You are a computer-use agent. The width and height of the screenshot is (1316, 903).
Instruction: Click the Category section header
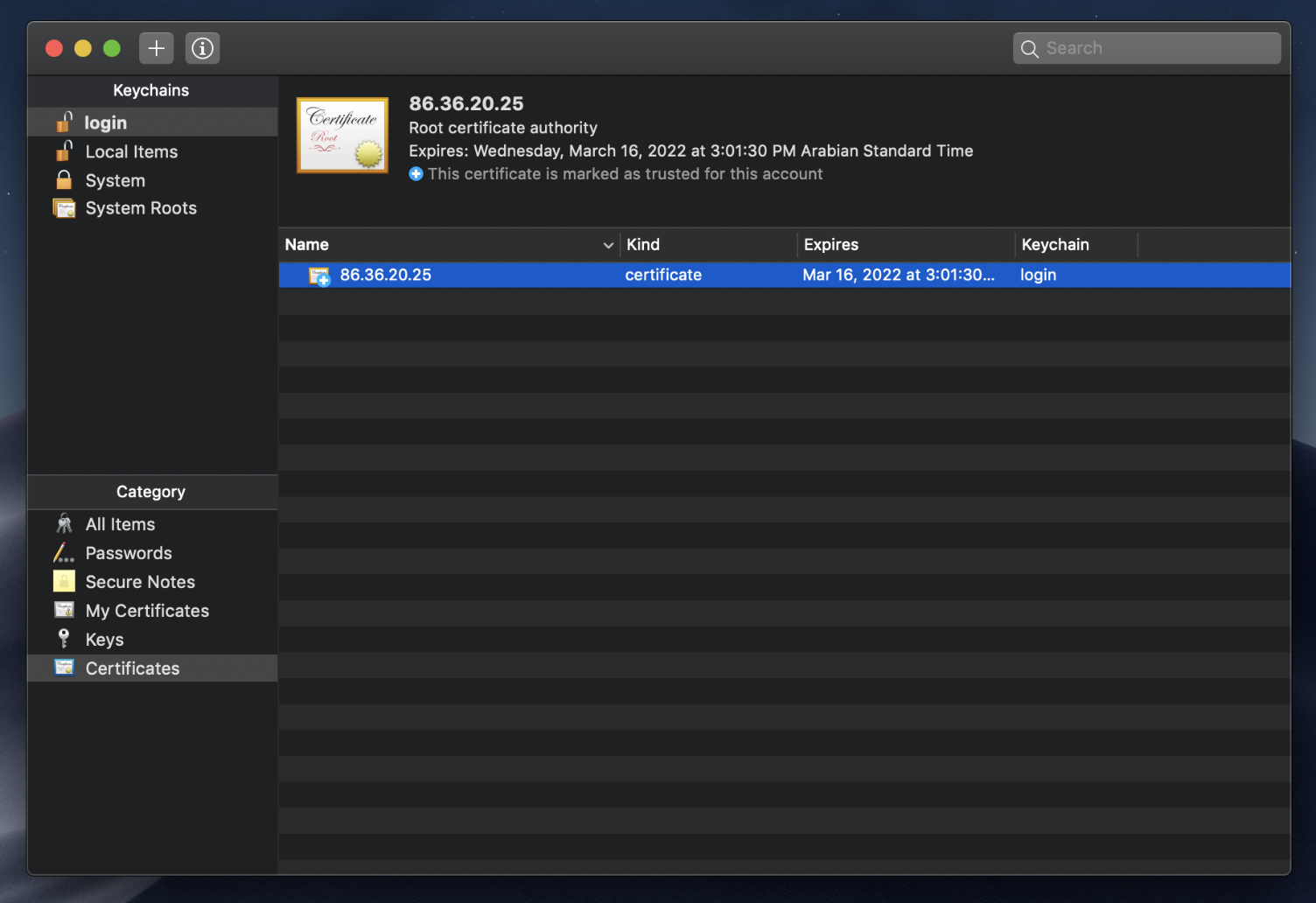coord(151,492)
